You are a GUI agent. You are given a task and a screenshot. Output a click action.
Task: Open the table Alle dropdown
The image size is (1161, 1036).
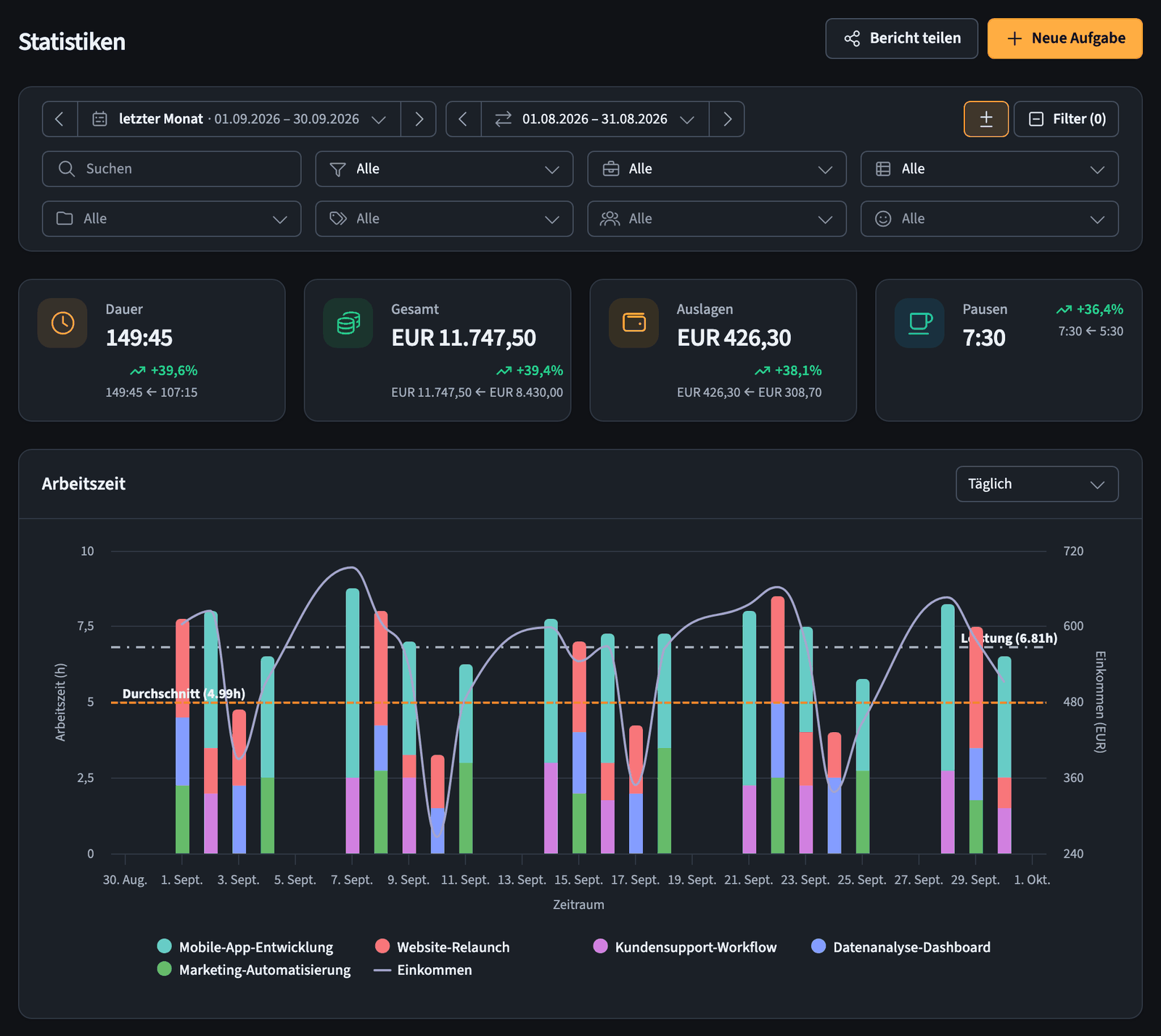click(990, 169)
